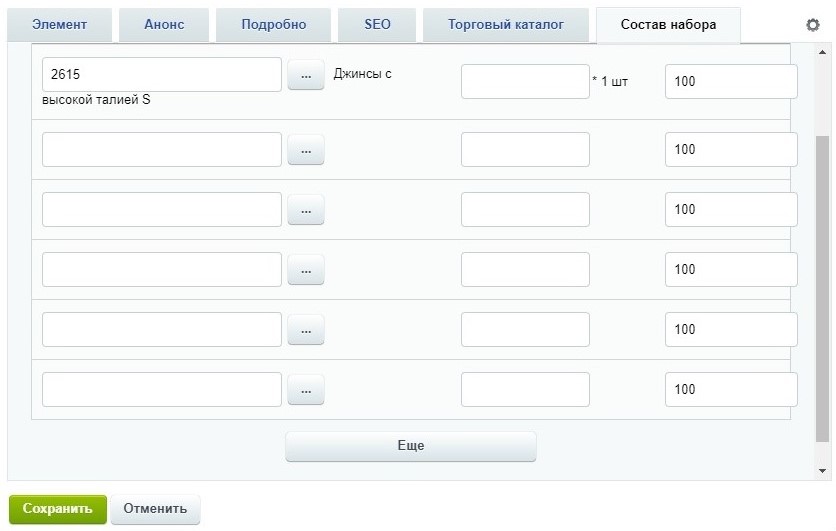
Task: Click the ellipsis button in the second row
Action: pos(306,150)
